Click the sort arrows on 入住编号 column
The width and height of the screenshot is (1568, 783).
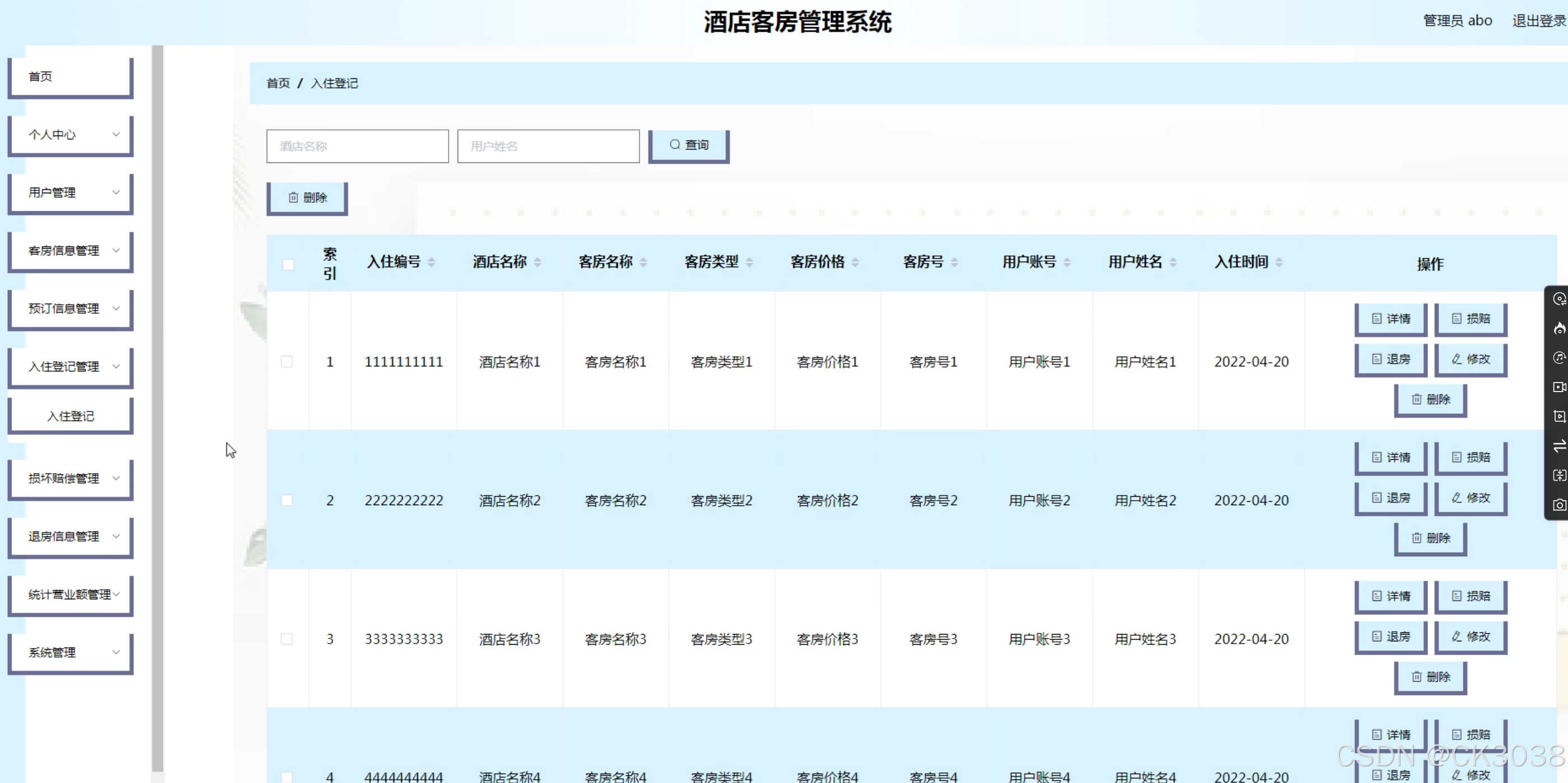pos(432,263)
